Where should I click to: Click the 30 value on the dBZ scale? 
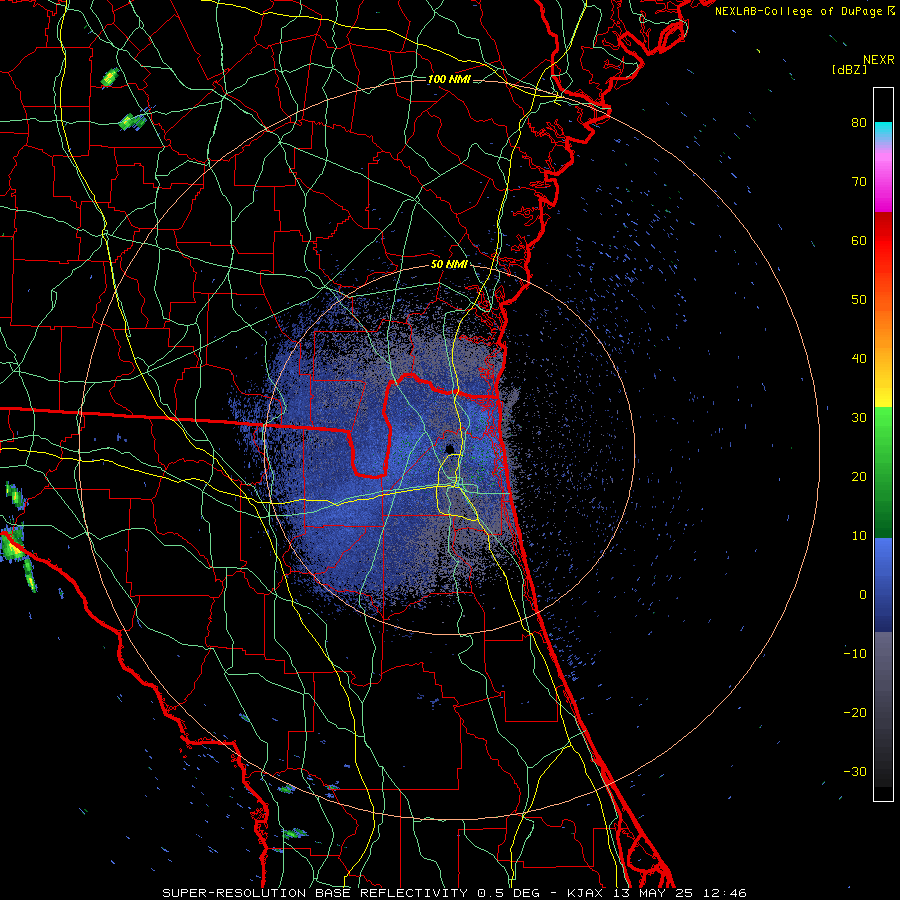(859, 417)
